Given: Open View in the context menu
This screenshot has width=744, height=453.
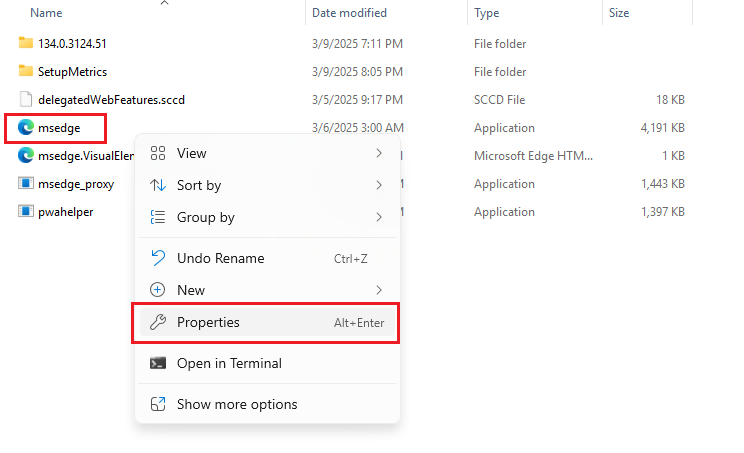Looking at the screenshot, I should click(x=268, y=153).
